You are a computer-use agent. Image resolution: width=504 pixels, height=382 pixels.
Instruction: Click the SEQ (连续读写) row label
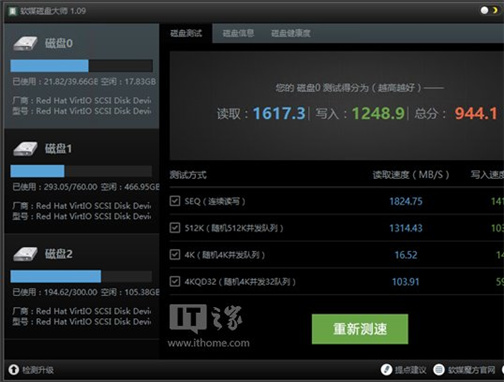(215, 201)
